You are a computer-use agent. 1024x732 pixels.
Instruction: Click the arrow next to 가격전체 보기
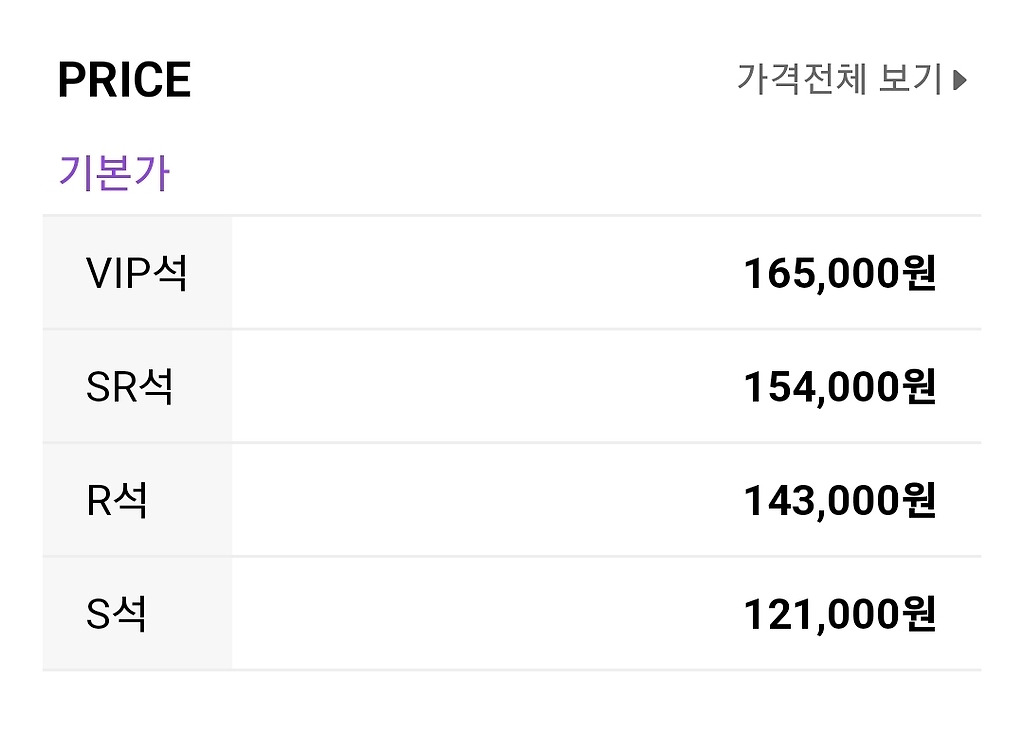pos(960,80)
